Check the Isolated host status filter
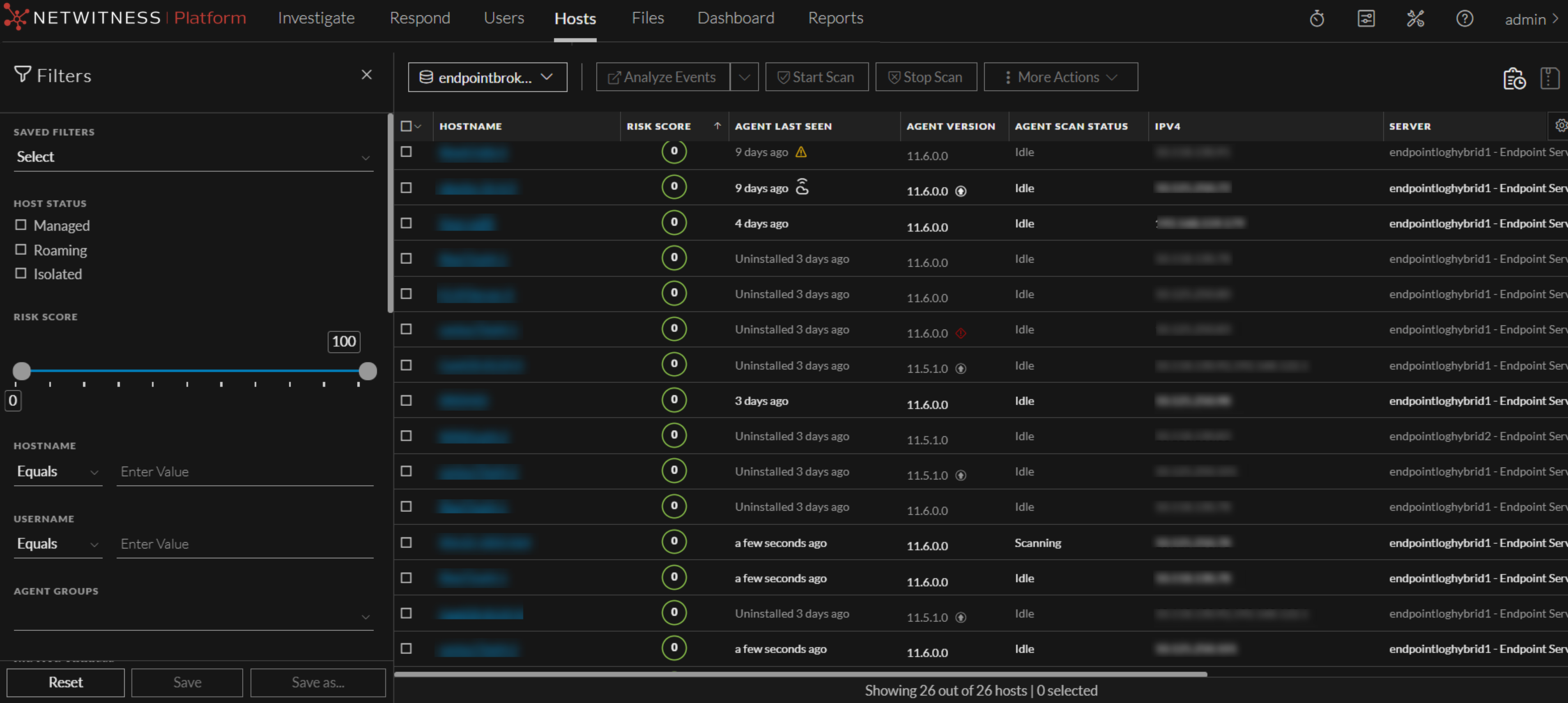 (x=20, y=273)
